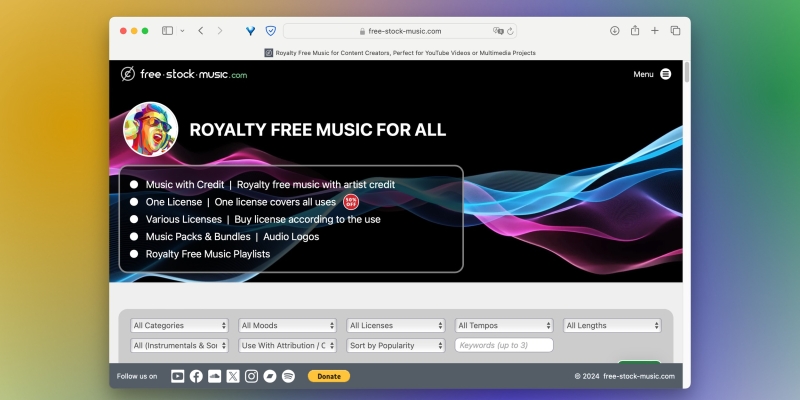This screenshot has width=800, height=400.
Task: Open Safari downloads icon
Action: [614, 31]
